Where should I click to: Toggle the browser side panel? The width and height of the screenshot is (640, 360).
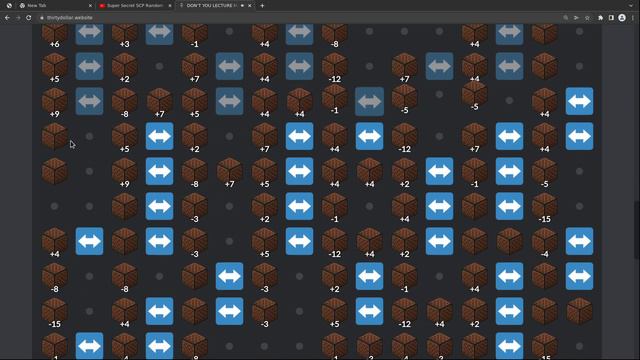[x=611, y=18]
